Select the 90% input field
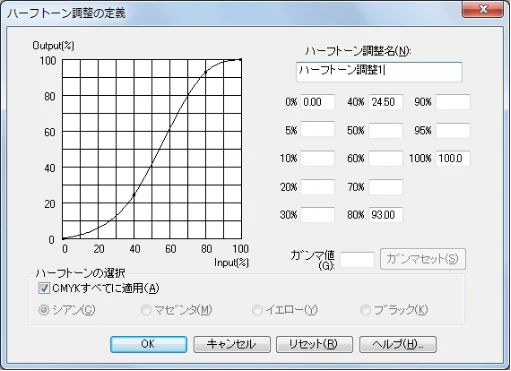 [x=453, y=102]
